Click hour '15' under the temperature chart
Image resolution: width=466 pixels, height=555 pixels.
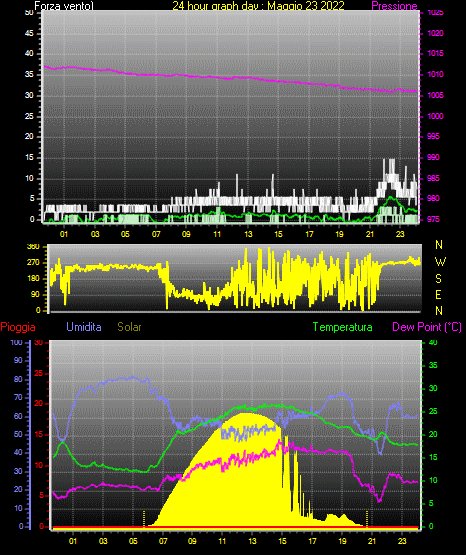282,541
